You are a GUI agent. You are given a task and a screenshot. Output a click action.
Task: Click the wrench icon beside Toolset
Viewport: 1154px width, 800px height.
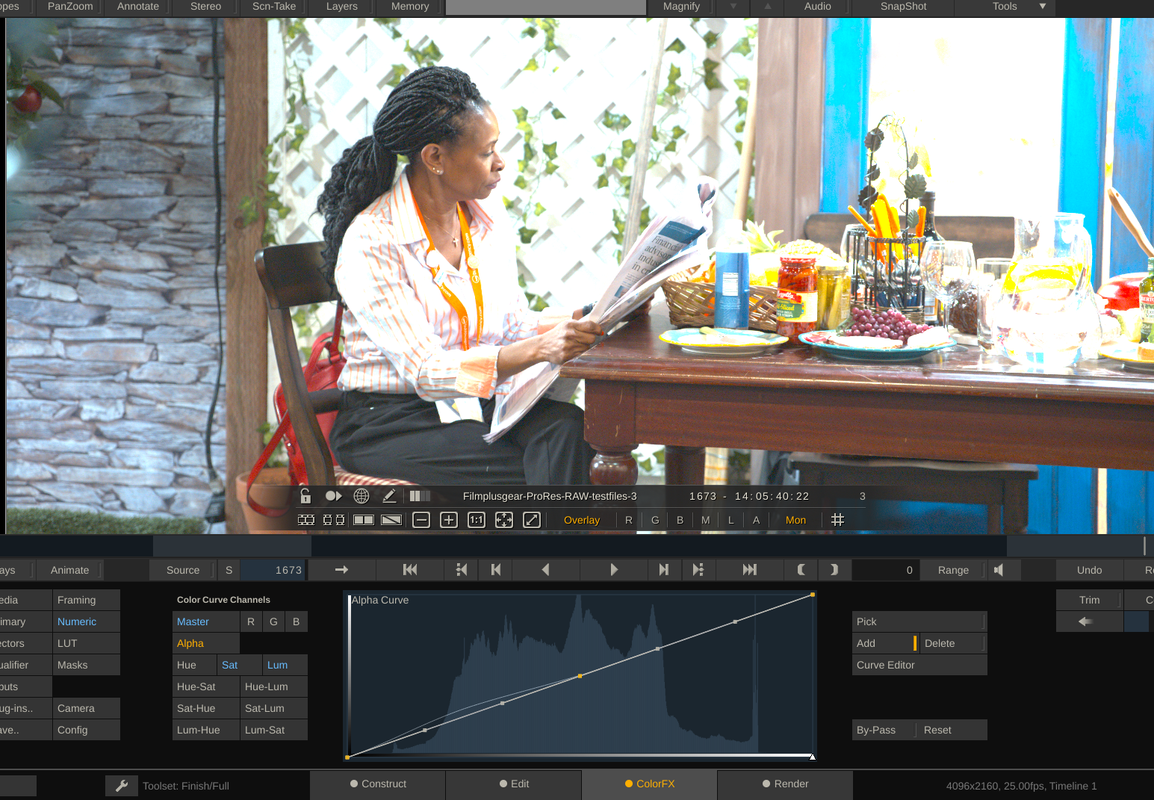[x=121, y=786]
